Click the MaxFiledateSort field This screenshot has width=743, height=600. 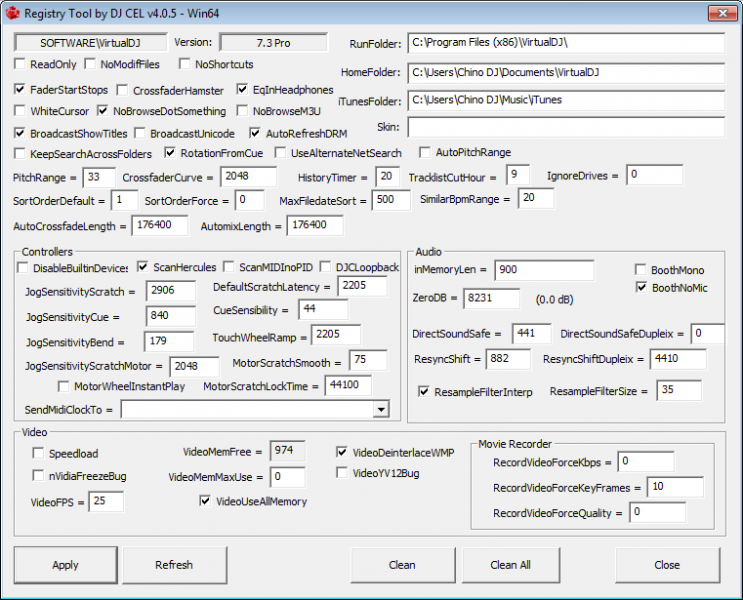[x=391, y=200]
